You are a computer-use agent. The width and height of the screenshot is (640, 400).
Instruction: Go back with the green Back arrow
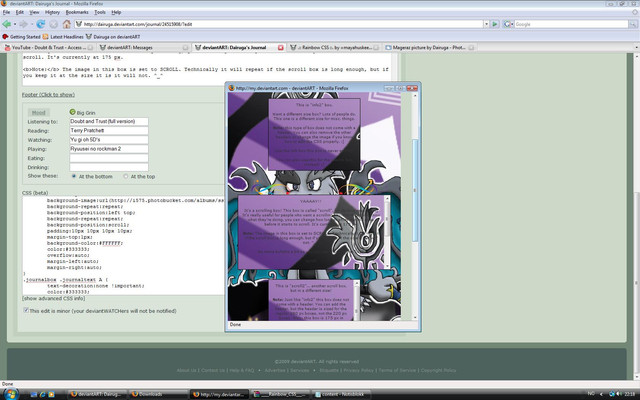[x=7, y=24]
